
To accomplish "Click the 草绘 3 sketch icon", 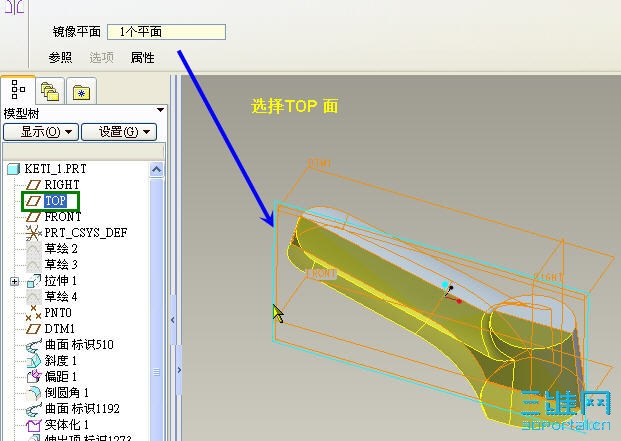I will pyautogui.click(x=33, y=265).
